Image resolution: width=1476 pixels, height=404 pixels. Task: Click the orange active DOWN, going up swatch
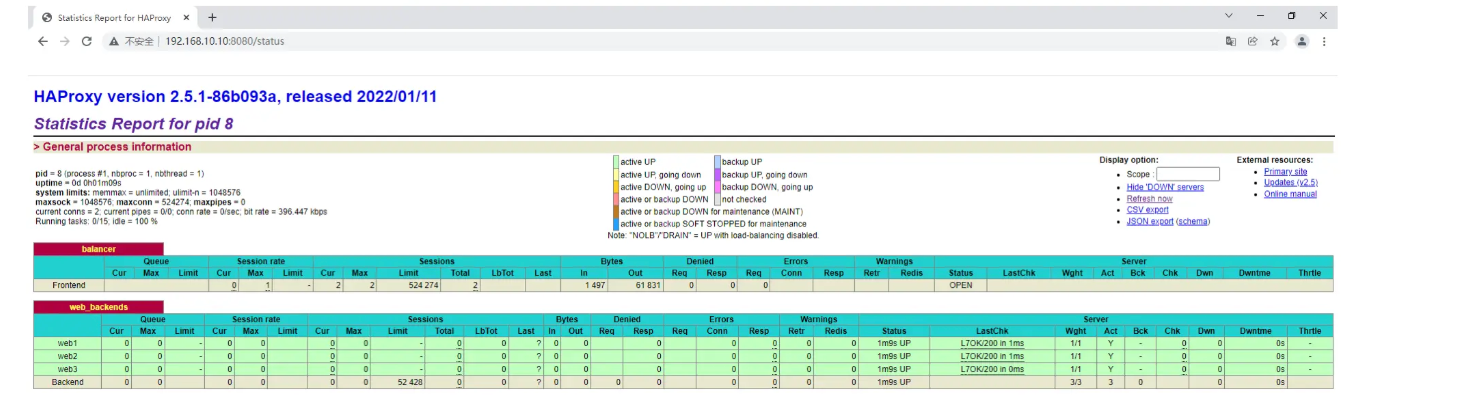(x=616, y=187)
